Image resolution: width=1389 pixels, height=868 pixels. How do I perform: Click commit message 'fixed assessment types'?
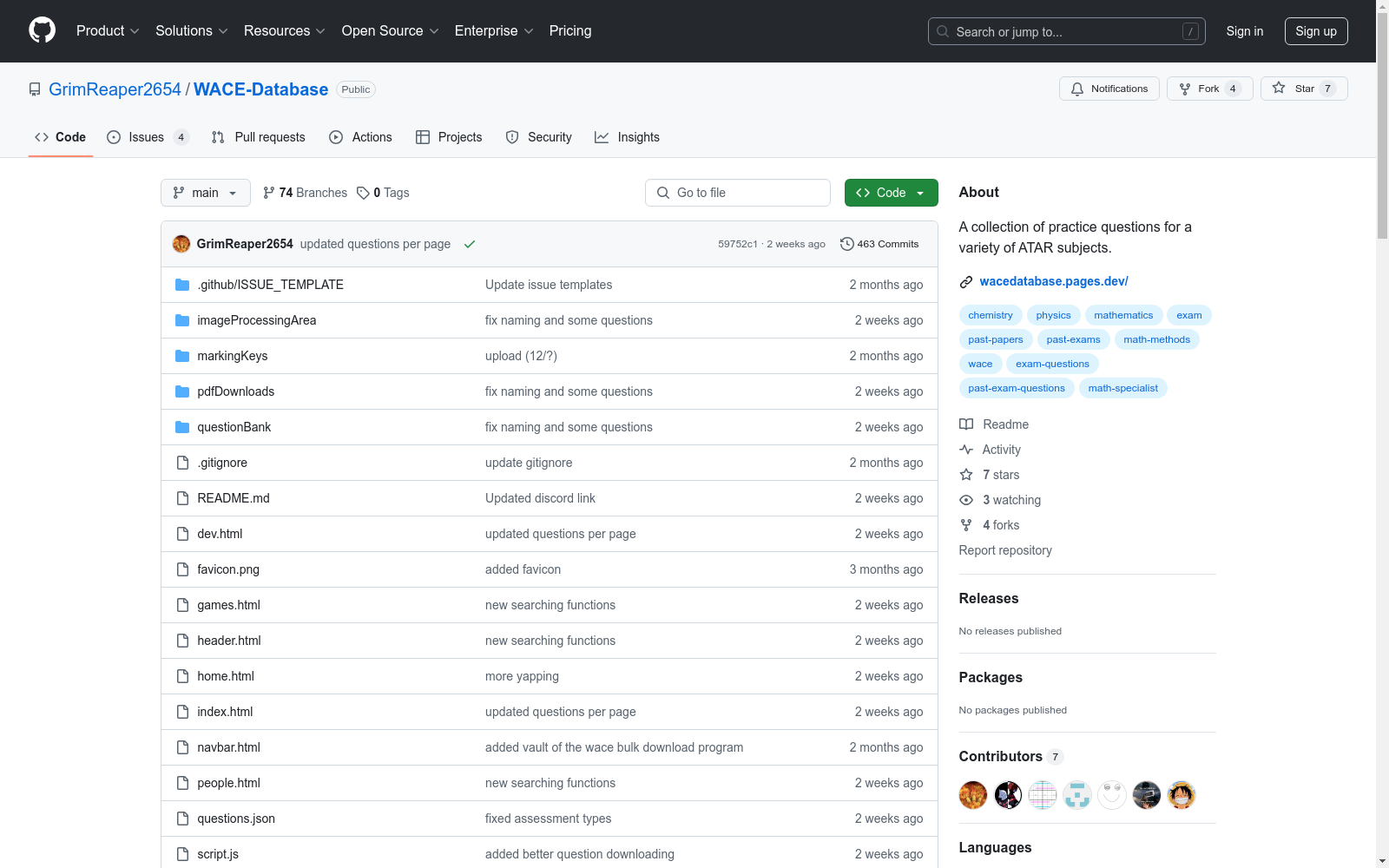click(548, 819)
